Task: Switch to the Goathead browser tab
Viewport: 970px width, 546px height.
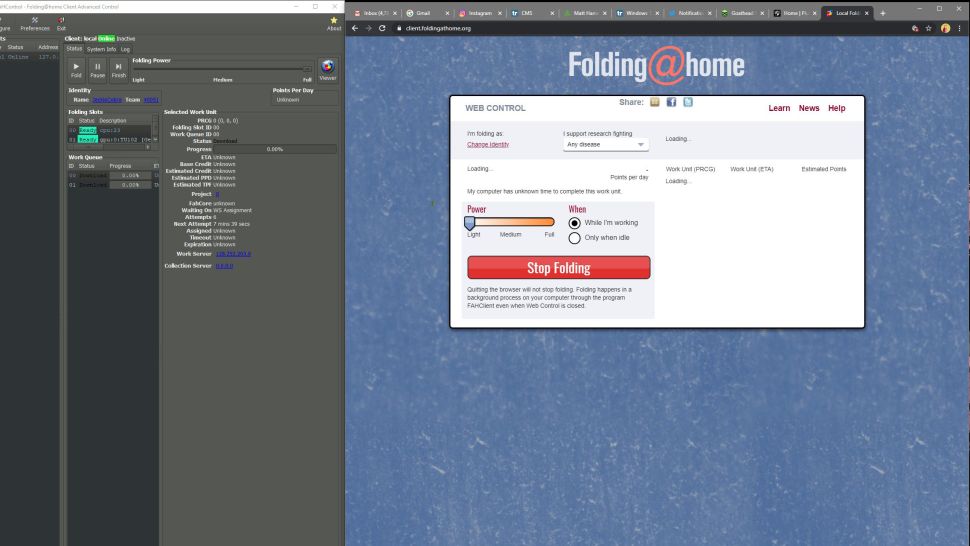Action: point(741,13)
